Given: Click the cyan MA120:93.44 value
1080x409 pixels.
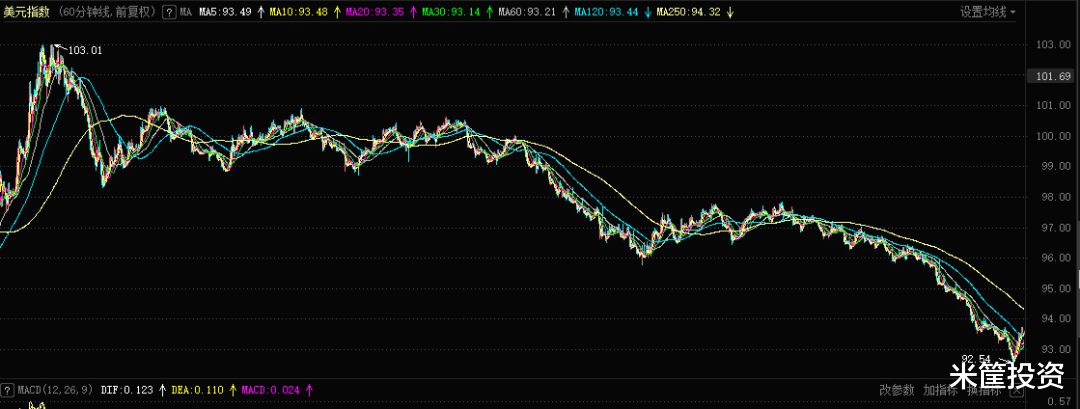Looking at the screenshot, I should pyautogui.click(x=605, y=12).
